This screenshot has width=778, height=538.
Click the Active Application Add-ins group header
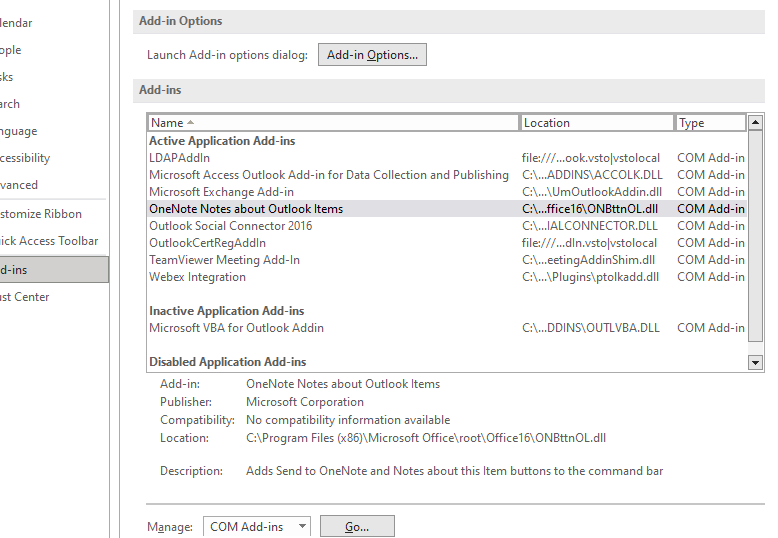click(x=222, y=141)
